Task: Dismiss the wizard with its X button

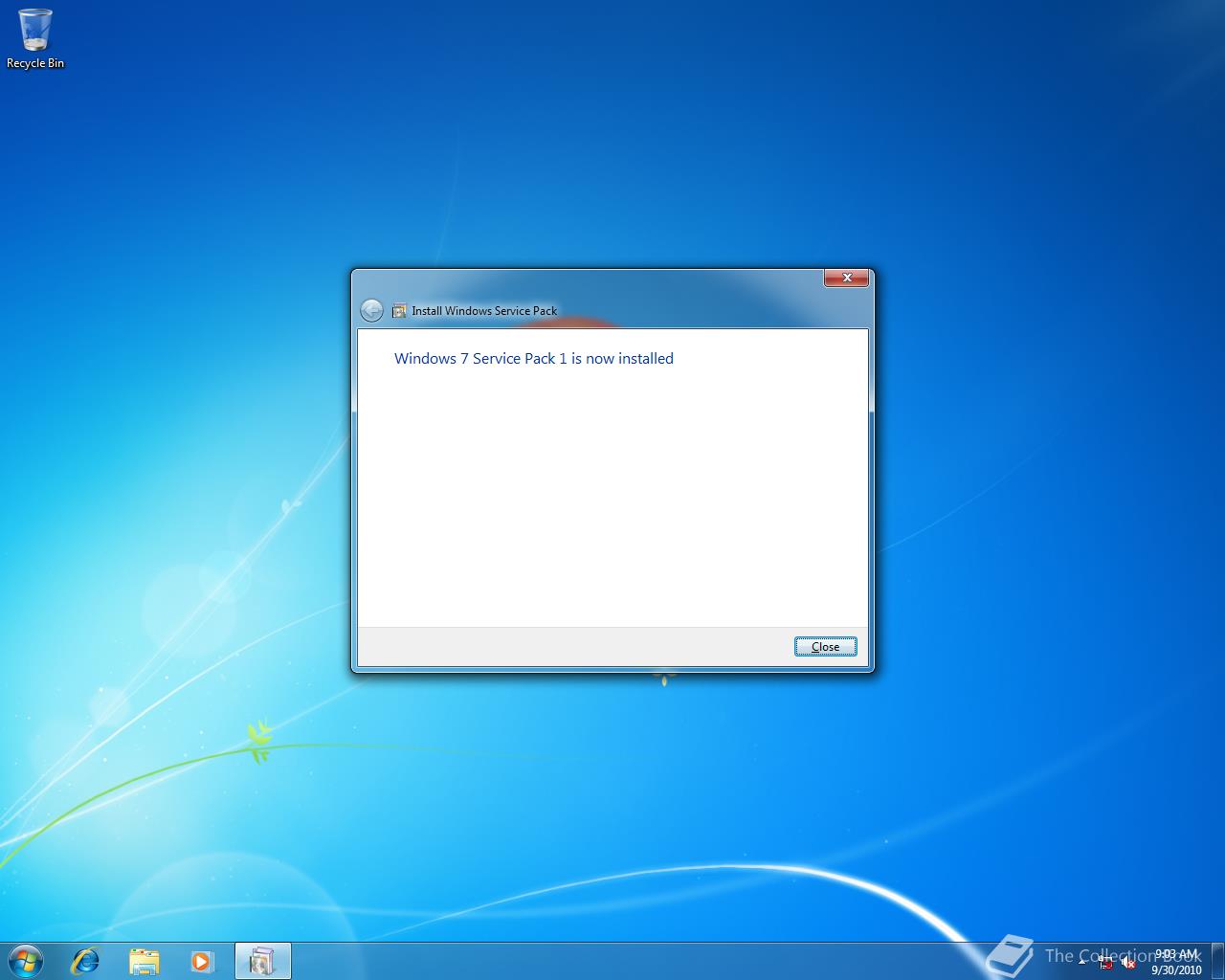Action: coord(846,278)
